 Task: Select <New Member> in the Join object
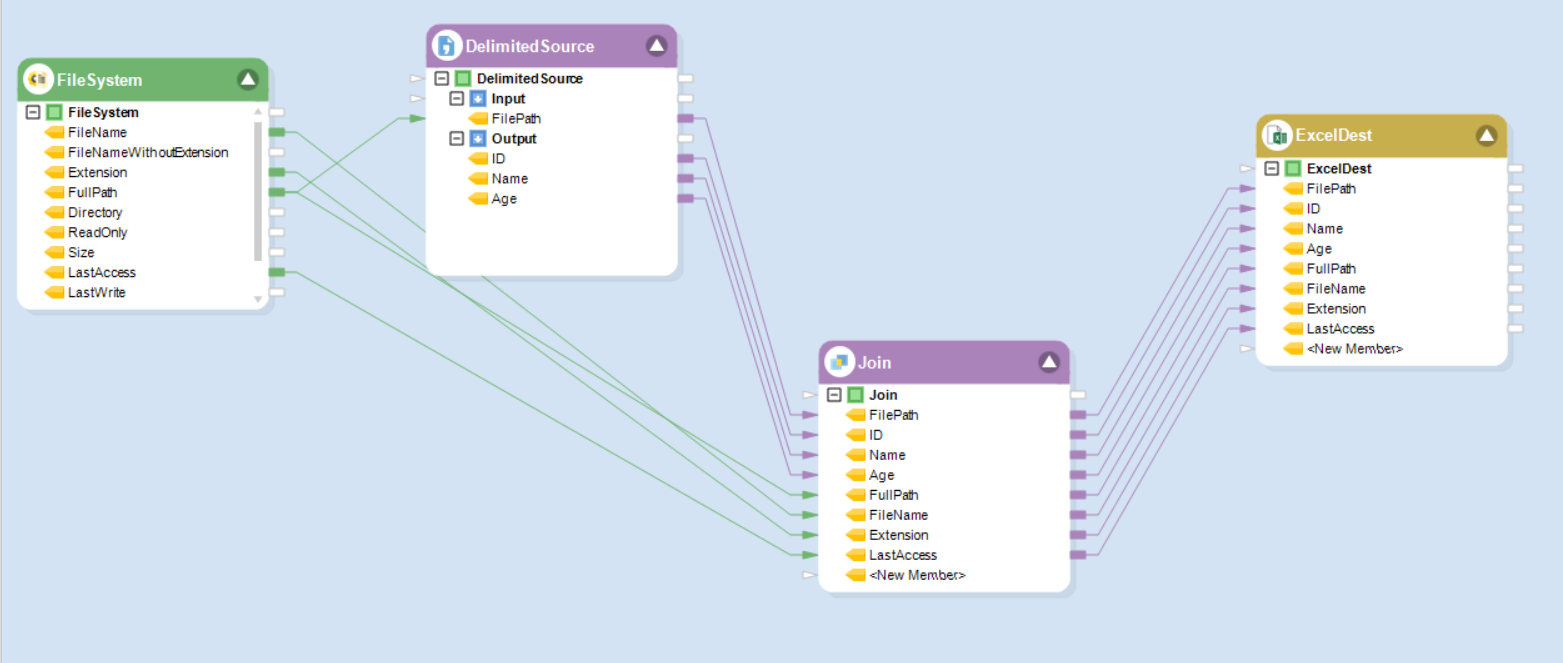point(917,575)
